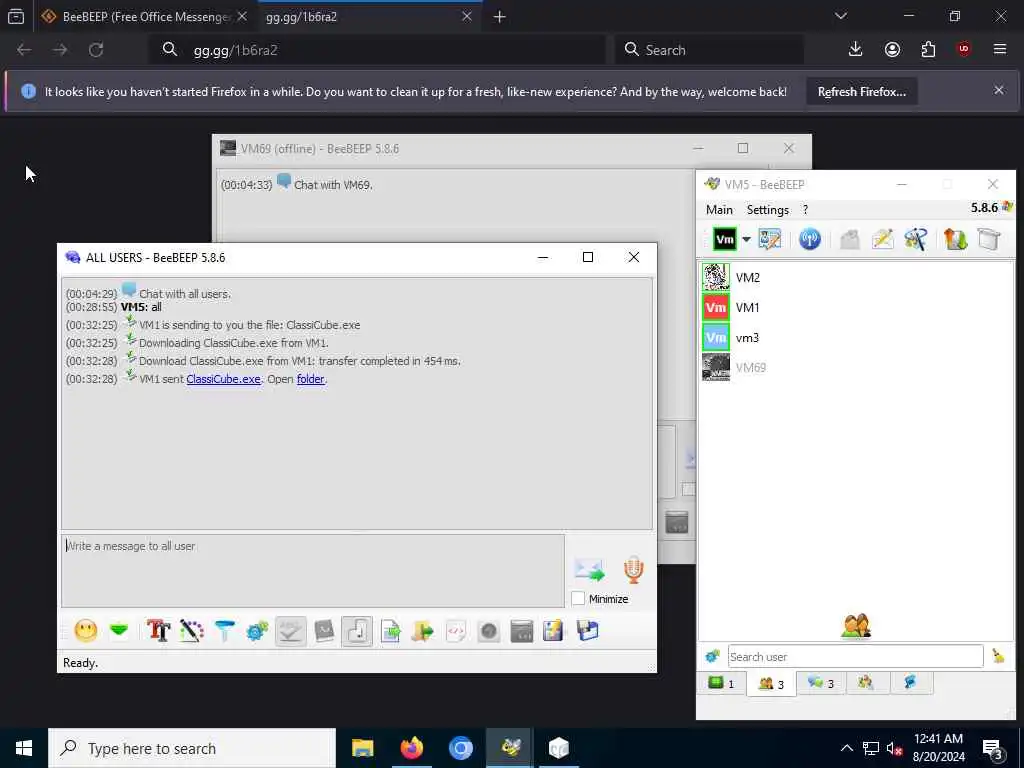Click the blue funnel filter icon
This screenshot has width=1024, height=768.
pyautogui.click(x=224, y=631)
